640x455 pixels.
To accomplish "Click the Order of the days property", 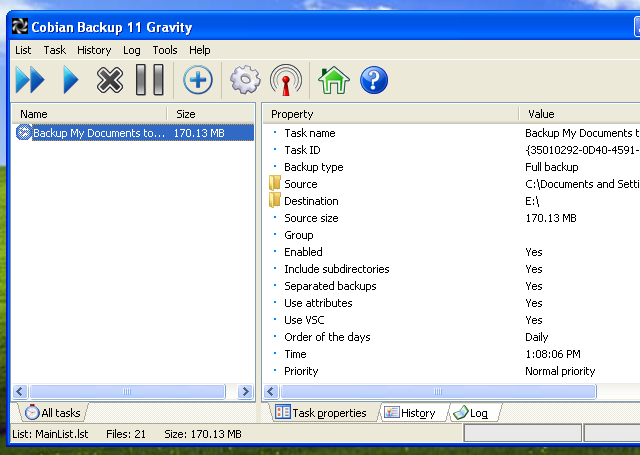I will pyautogui.click(x=327, y=337).
